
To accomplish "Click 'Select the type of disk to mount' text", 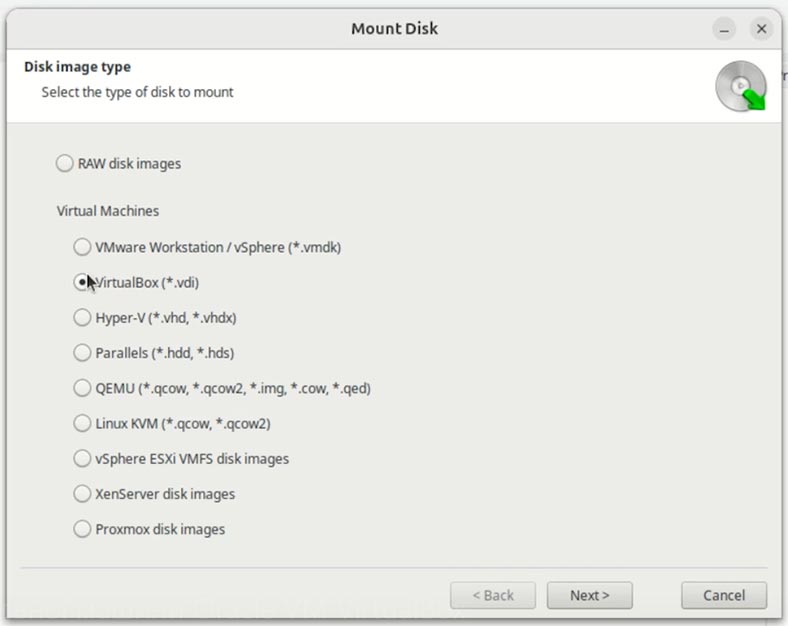I will pyautogui.click(x=137, y=92).
